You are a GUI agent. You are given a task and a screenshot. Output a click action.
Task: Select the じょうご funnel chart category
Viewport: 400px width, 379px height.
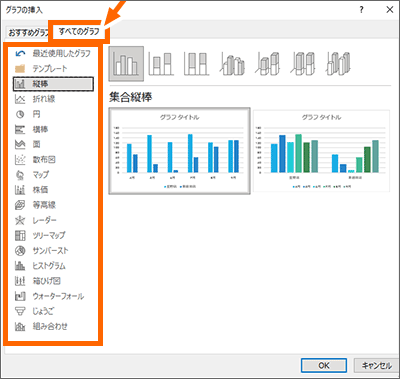pos(53,311)
